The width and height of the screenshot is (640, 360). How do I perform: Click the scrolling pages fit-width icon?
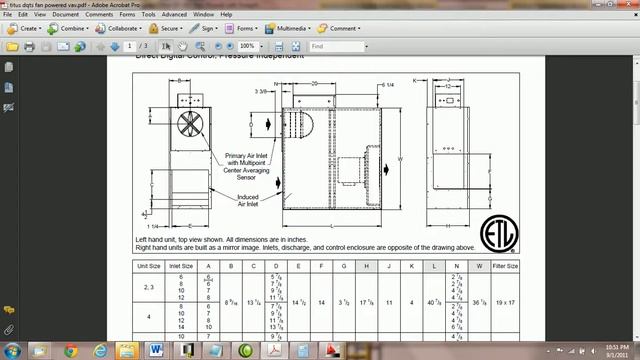click(279, 47)
